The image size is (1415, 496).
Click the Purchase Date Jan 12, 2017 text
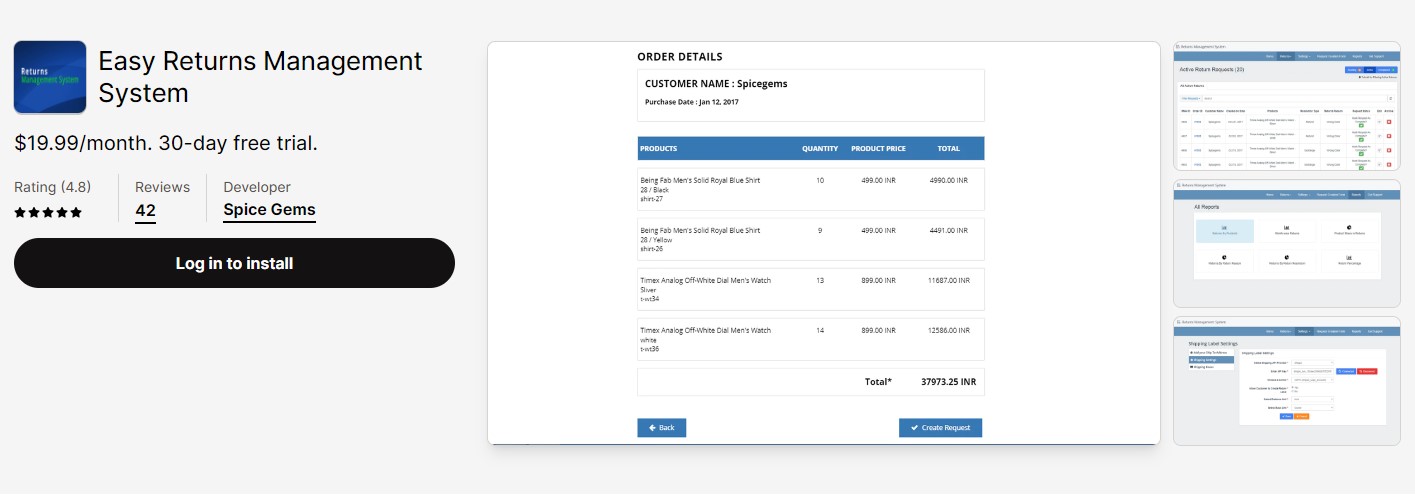pyautogui.click(x=691, y=102)
